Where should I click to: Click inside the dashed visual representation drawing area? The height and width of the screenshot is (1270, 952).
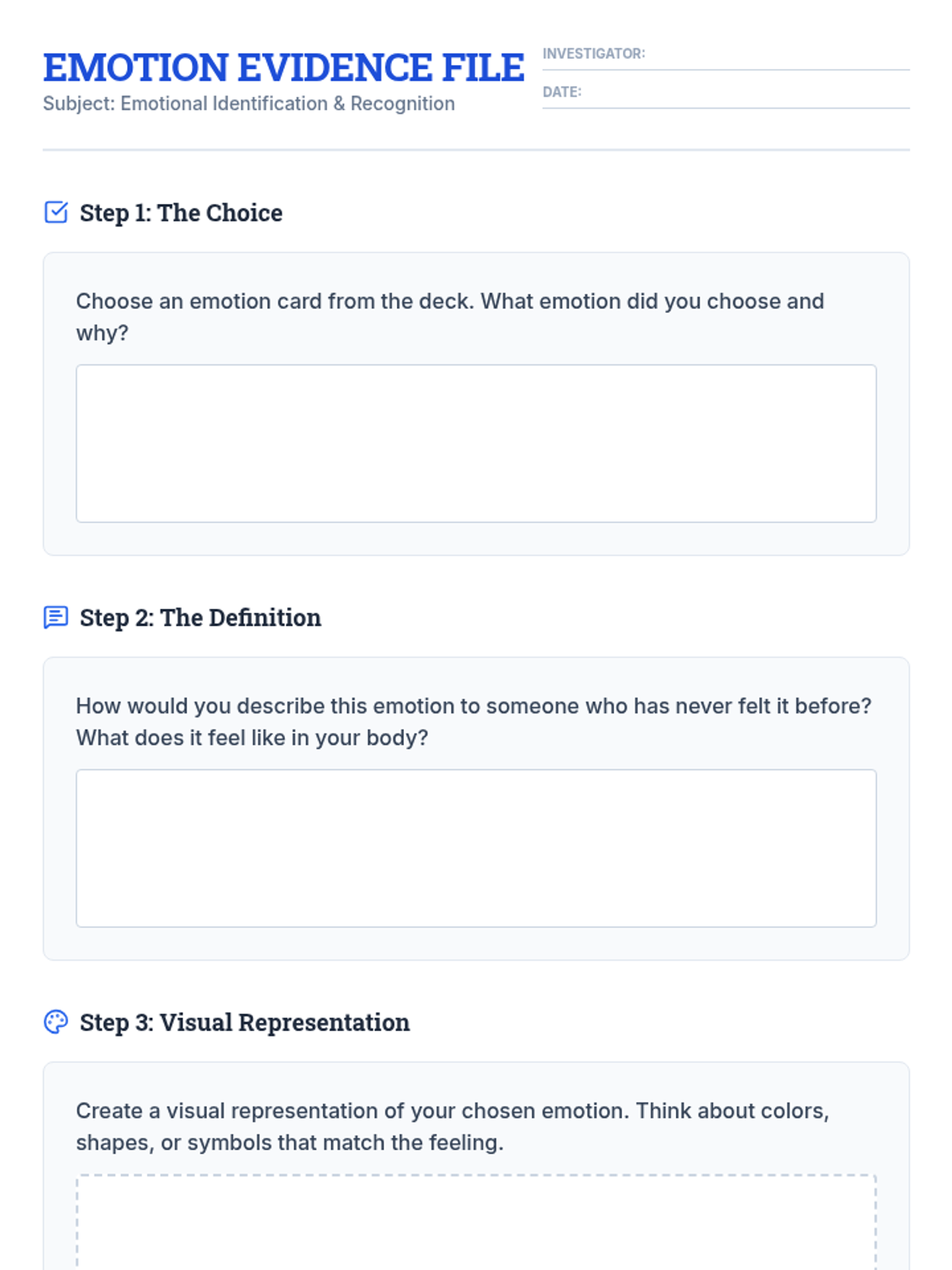[x=476, y=1222]
